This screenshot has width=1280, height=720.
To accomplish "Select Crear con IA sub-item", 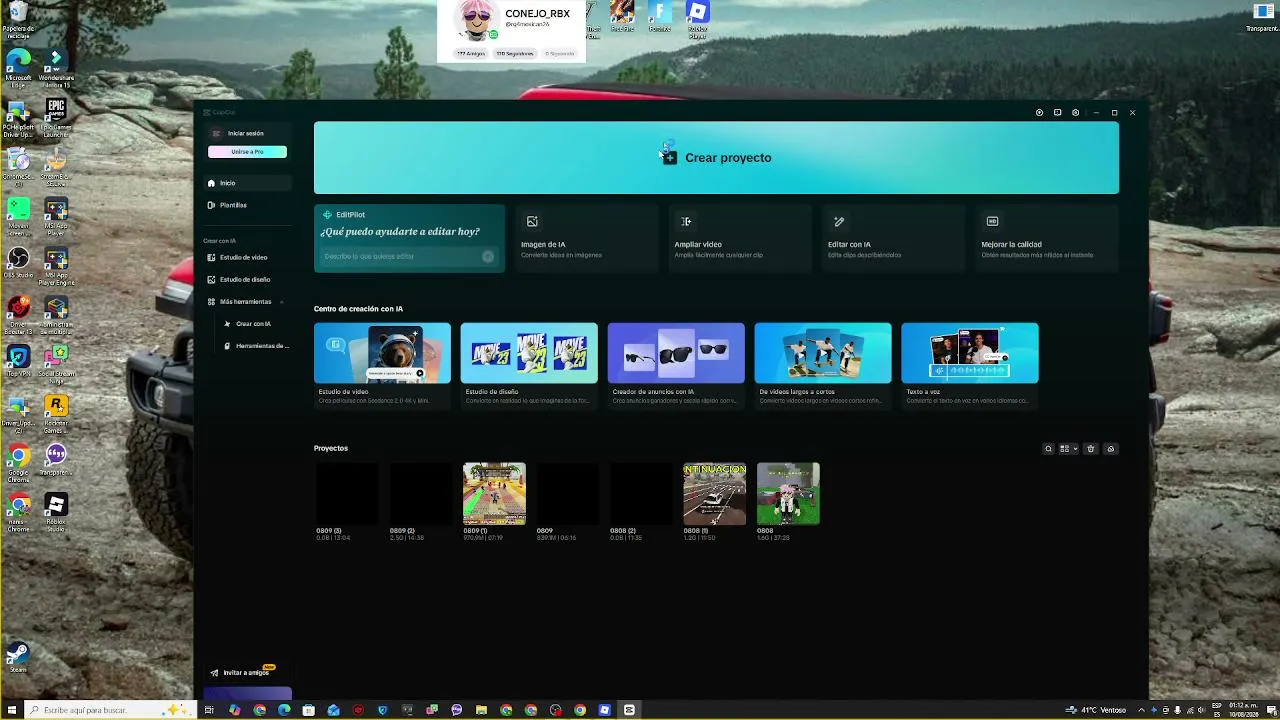I will (x=254, y=324).
